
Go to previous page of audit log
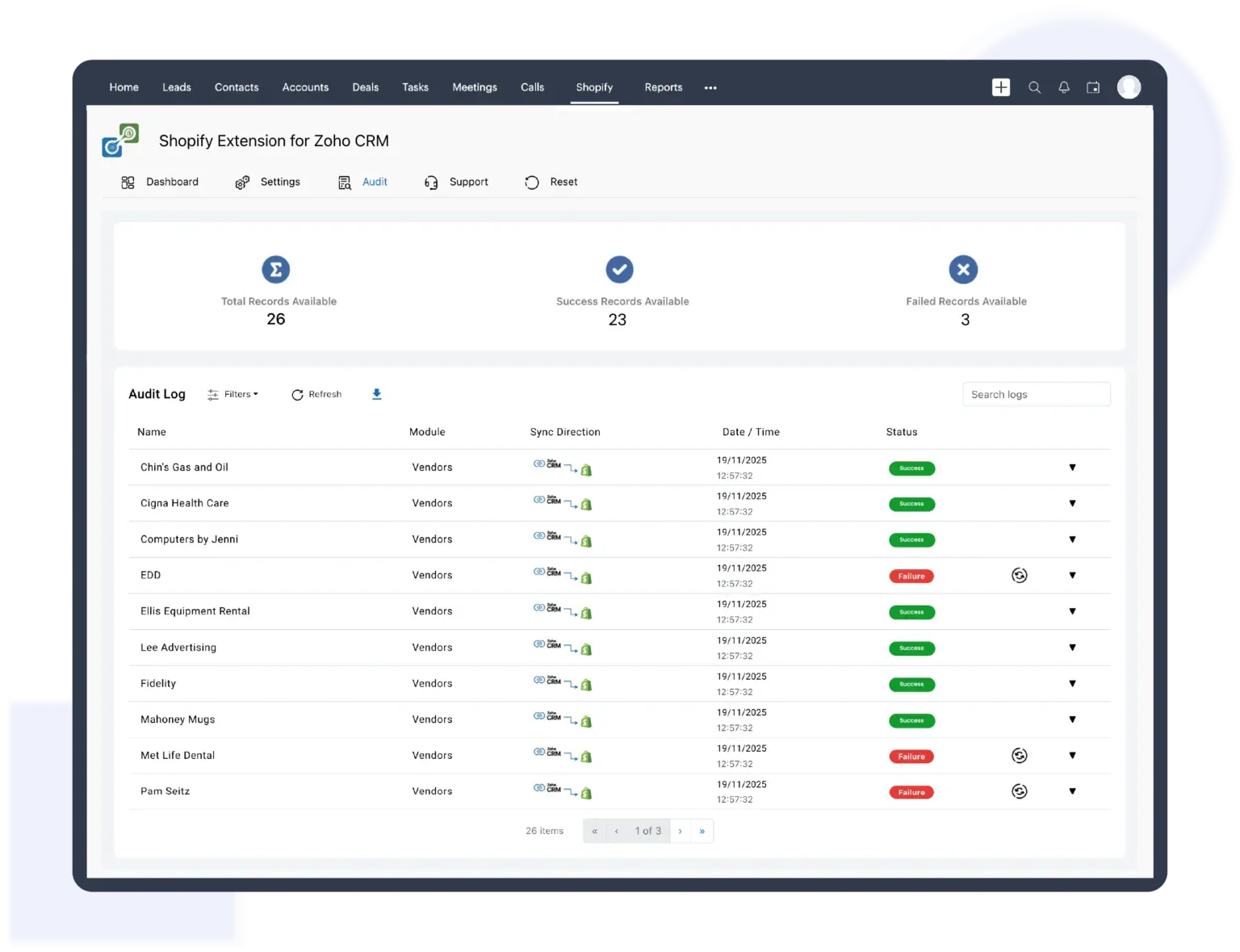point(617,831)
